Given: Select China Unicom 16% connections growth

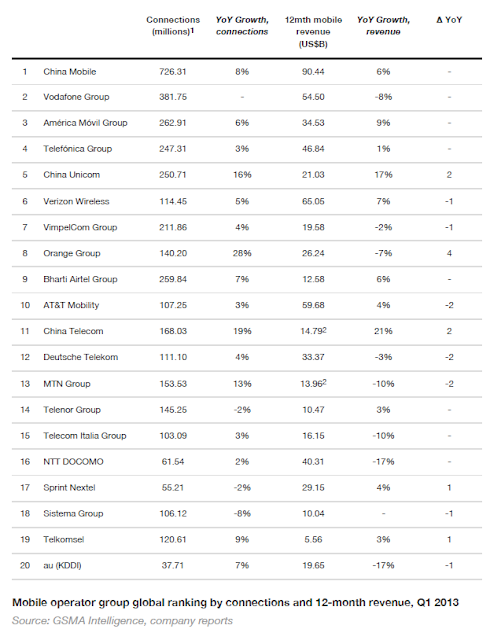Looking at the screenshot, I should (242, 175).
